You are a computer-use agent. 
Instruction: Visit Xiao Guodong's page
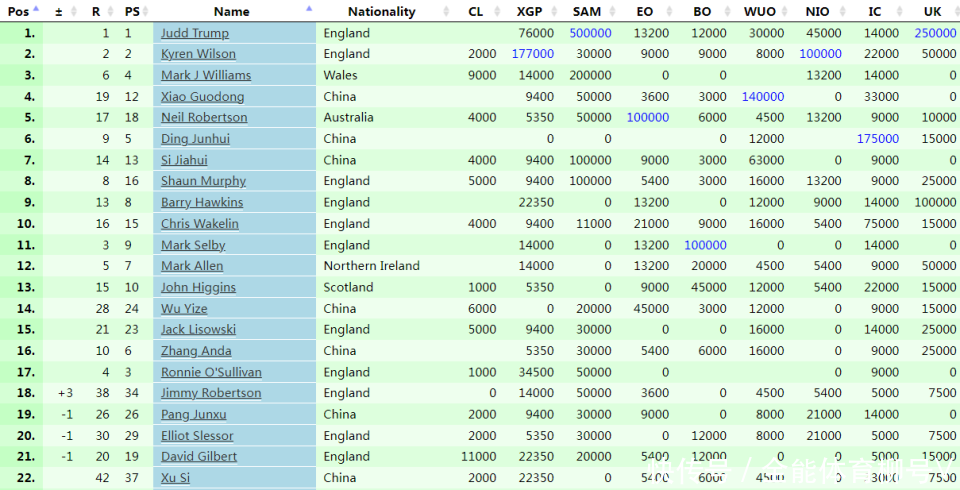202,96
